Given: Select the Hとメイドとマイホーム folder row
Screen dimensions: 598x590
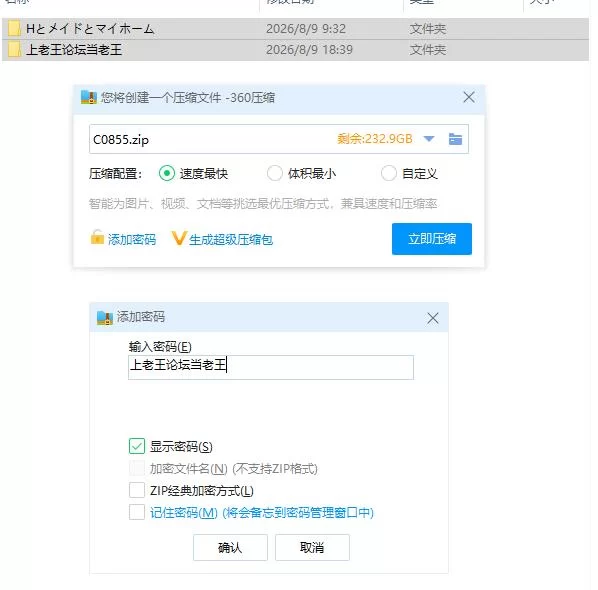Looking at the screenshot, I should click(296, 29).
